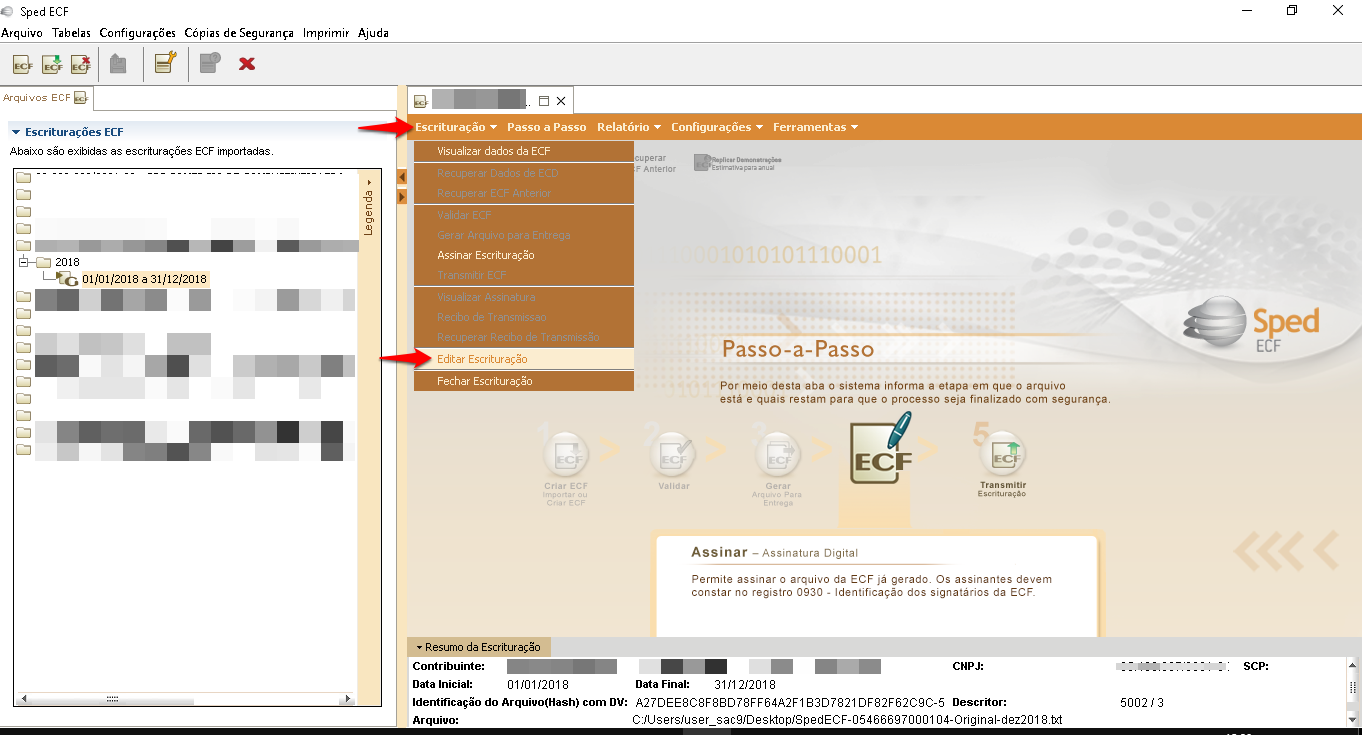1362x735 pixels.
Task: Select escrituração 01/01/2018 a 31/12/2018
Action: [144, 279]
